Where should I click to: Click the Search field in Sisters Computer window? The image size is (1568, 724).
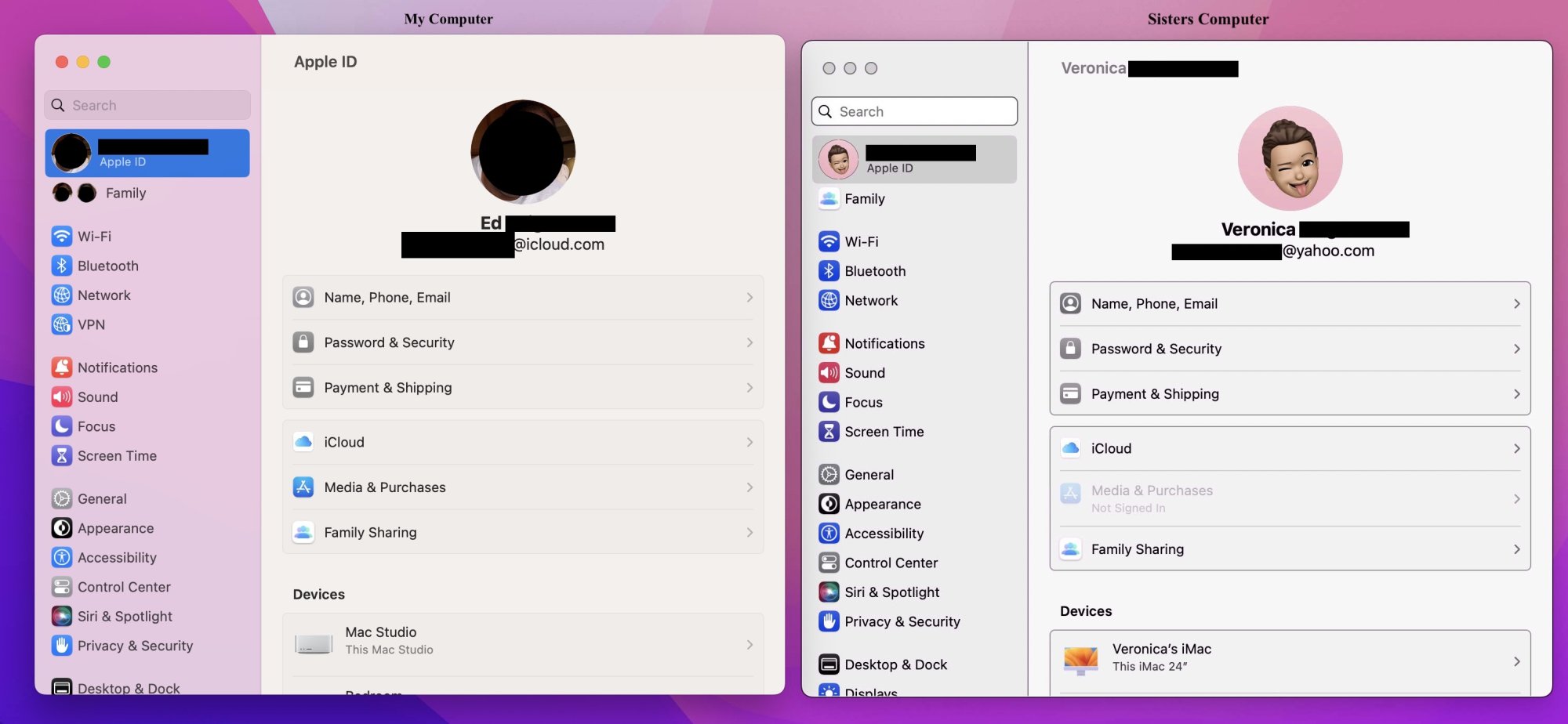coord(914,111)
